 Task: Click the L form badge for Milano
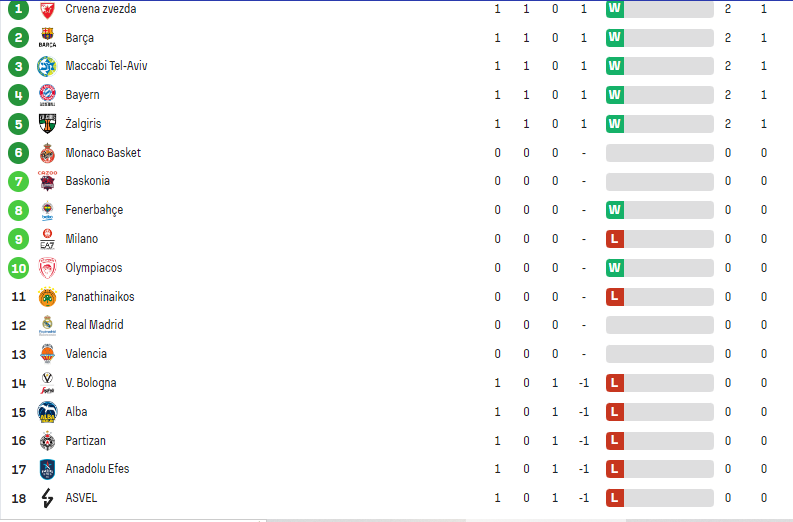click(614, 239)
